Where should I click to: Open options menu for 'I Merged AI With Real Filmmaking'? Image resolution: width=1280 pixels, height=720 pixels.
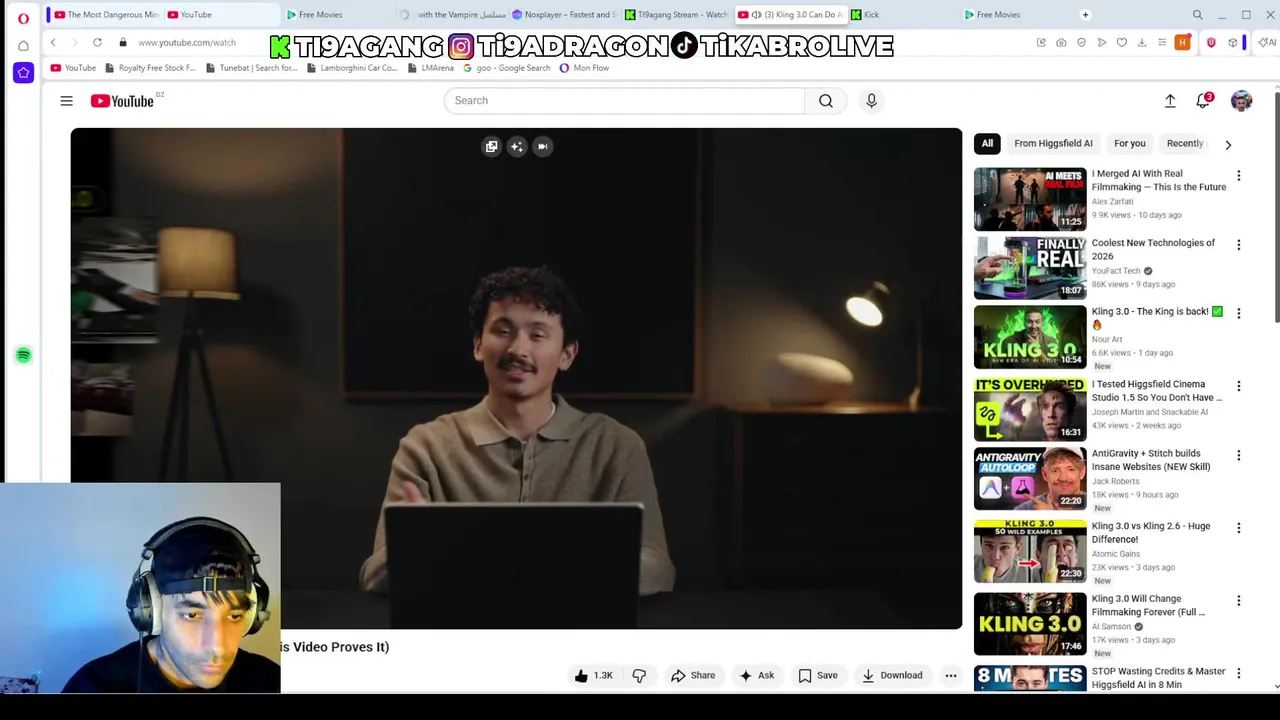(x=1238, y=176)
